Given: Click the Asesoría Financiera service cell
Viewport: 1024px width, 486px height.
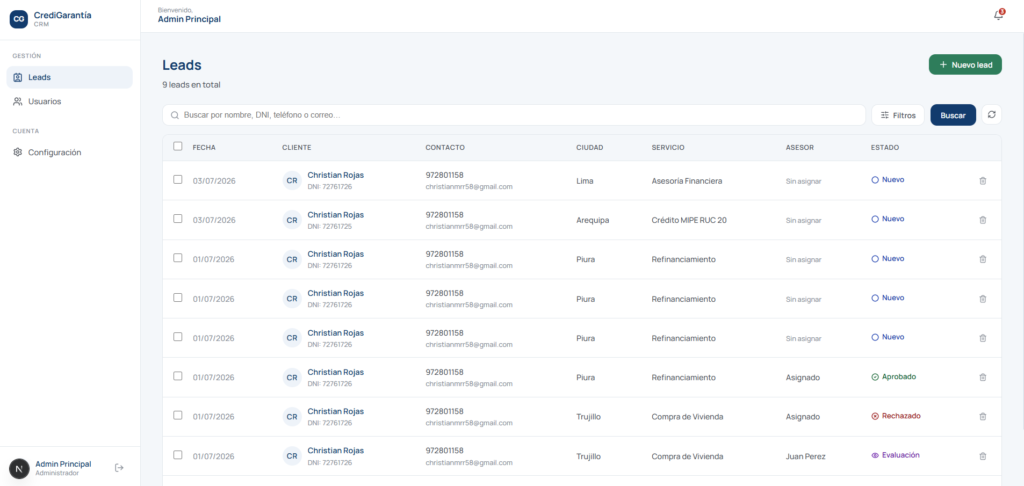Looking at the screenshot, I should click(686, 181).
